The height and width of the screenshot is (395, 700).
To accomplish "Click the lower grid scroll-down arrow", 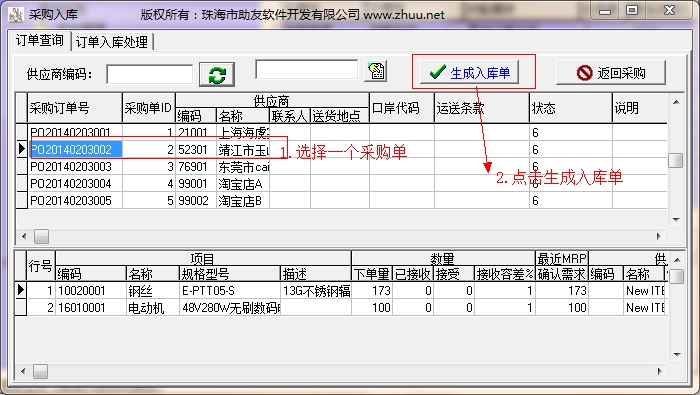I will point(677,354).
